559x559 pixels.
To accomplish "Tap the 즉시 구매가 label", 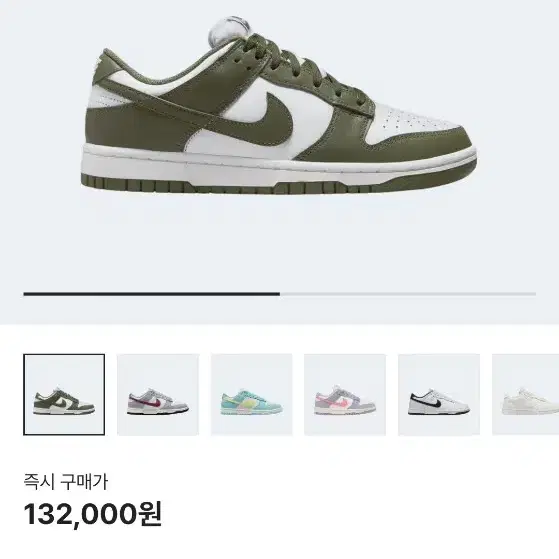I will pyautogui.click(x=66, y=482).
